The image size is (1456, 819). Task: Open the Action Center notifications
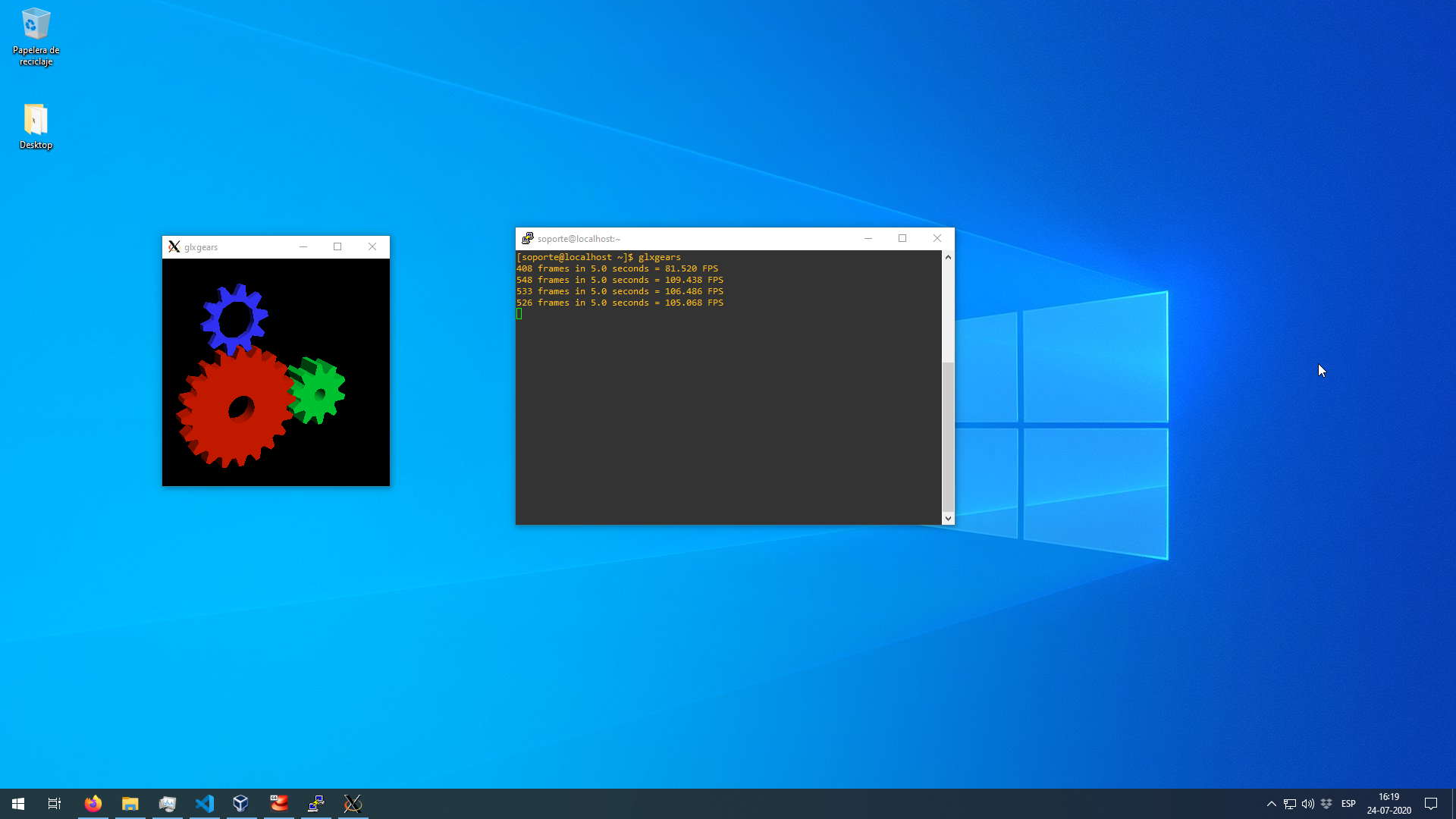tap(1431, 804)
